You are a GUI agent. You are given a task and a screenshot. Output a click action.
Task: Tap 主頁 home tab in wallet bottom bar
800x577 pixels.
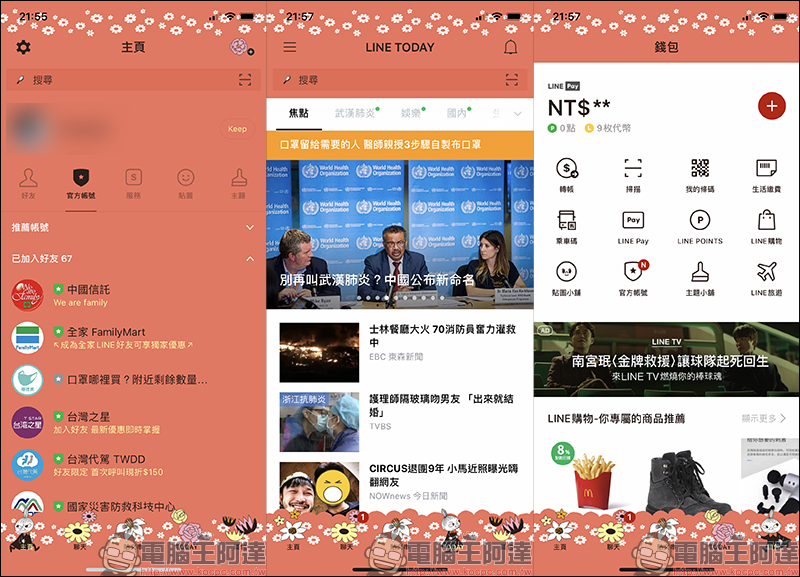click(x=560, y=531)
